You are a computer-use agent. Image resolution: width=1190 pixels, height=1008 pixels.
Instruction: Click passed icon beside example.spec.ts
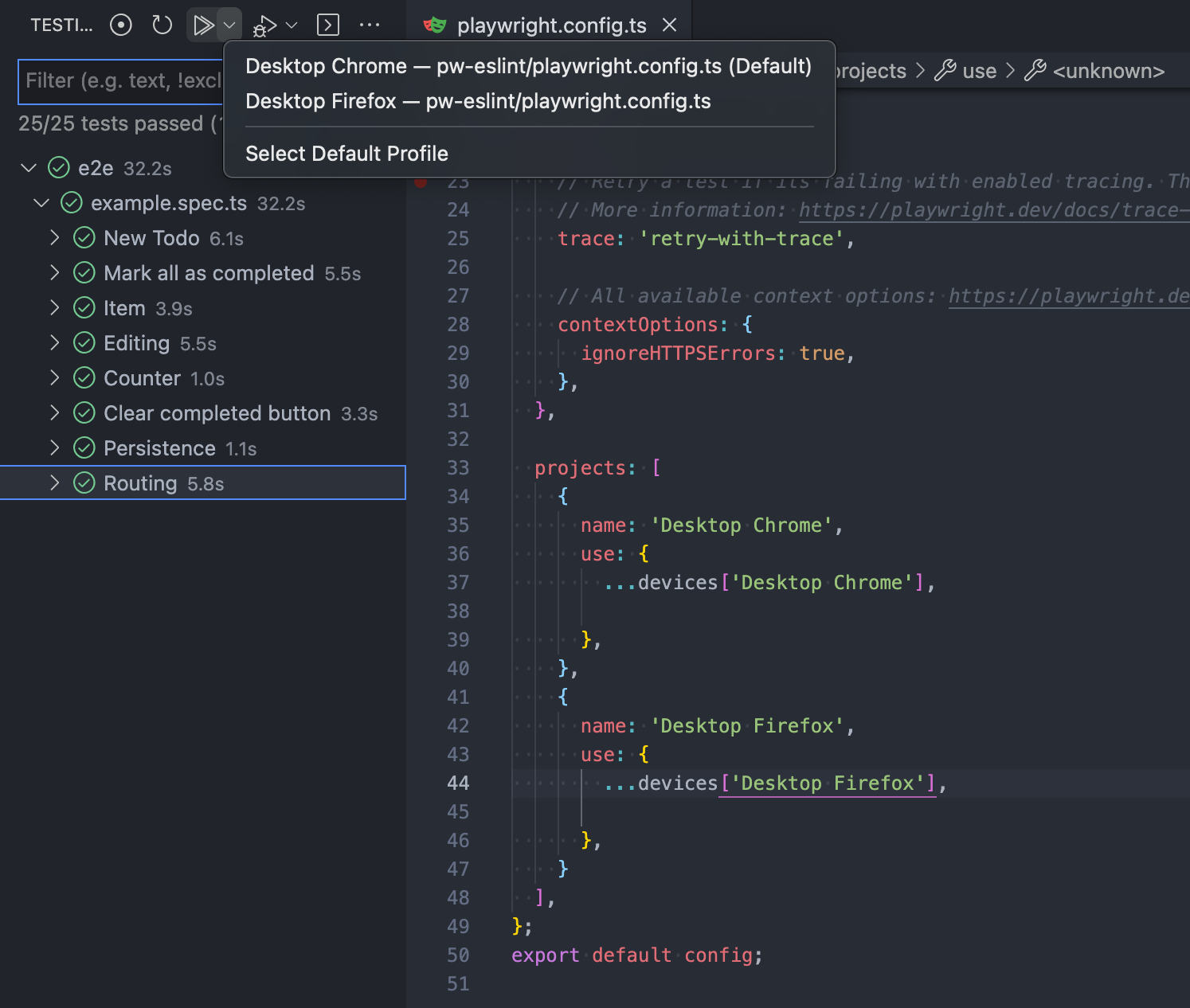pyautogui.click(x=72, y=203)
